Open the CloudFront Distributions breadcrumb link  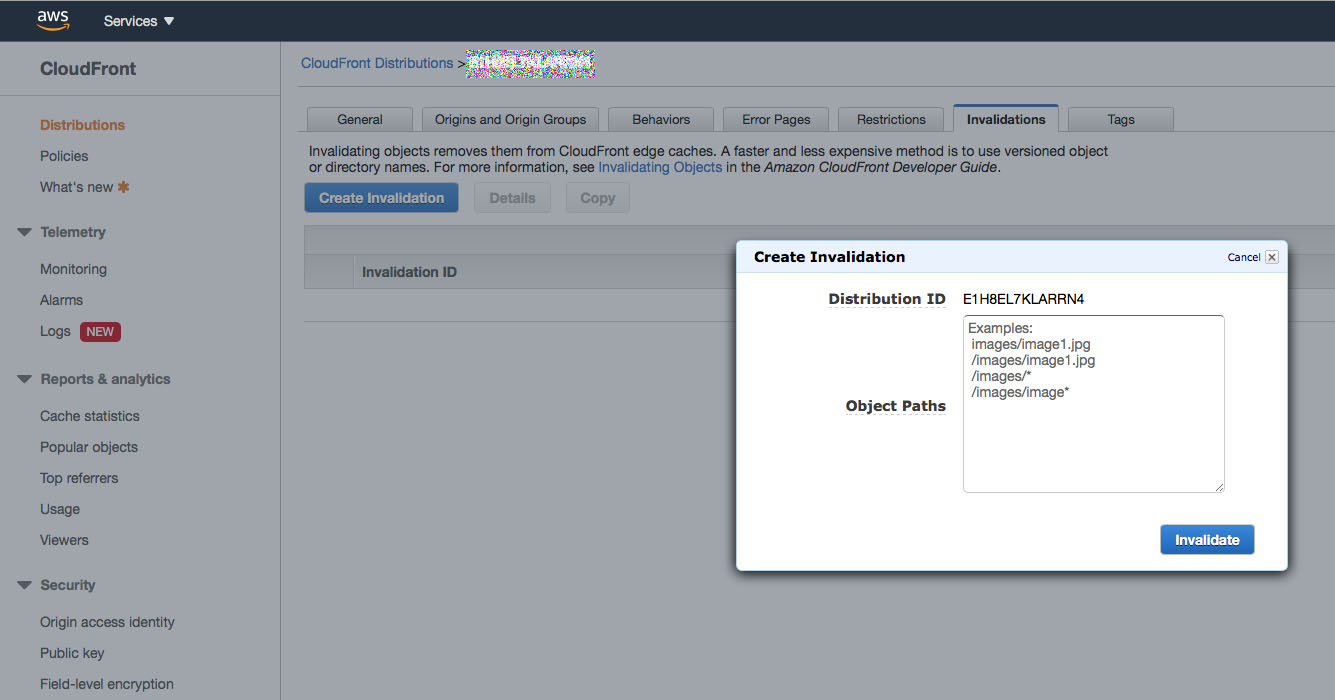click(377, 63)
